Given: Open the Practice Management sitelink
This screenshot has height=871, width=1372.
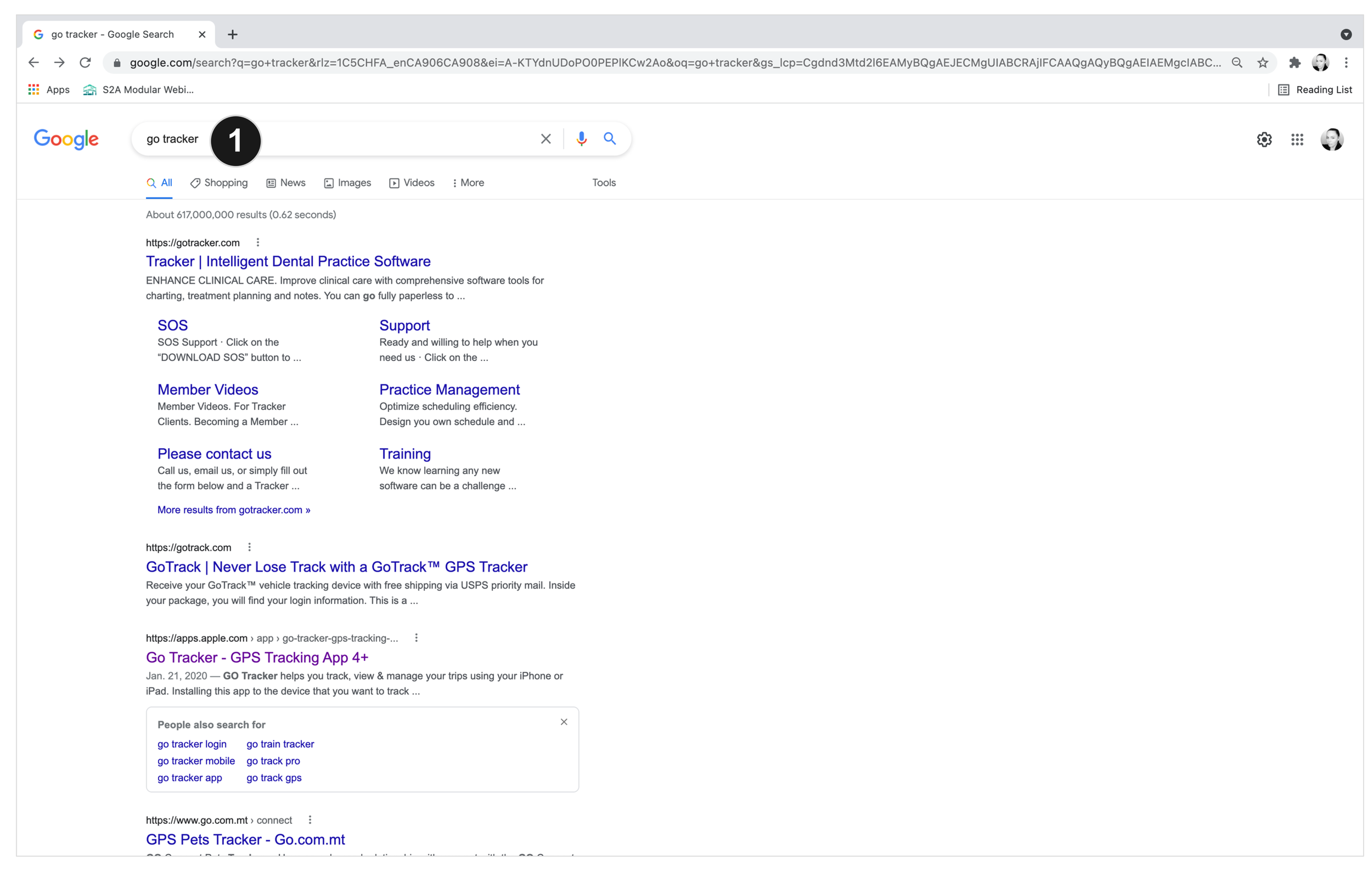Looking at the screenshot, I should pos(449,389).
